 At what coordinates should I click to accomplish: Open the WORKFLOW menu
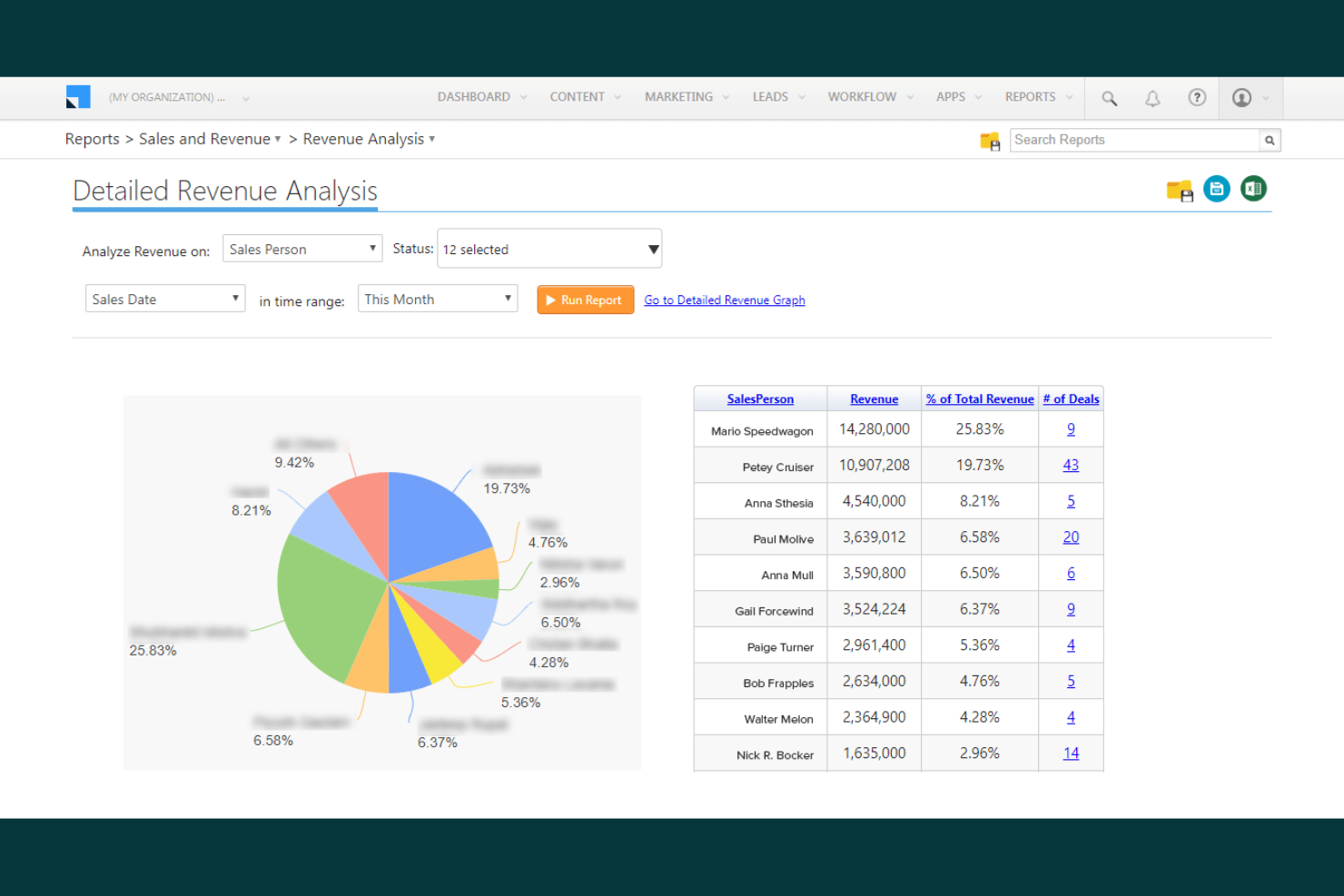coord(861,97)
